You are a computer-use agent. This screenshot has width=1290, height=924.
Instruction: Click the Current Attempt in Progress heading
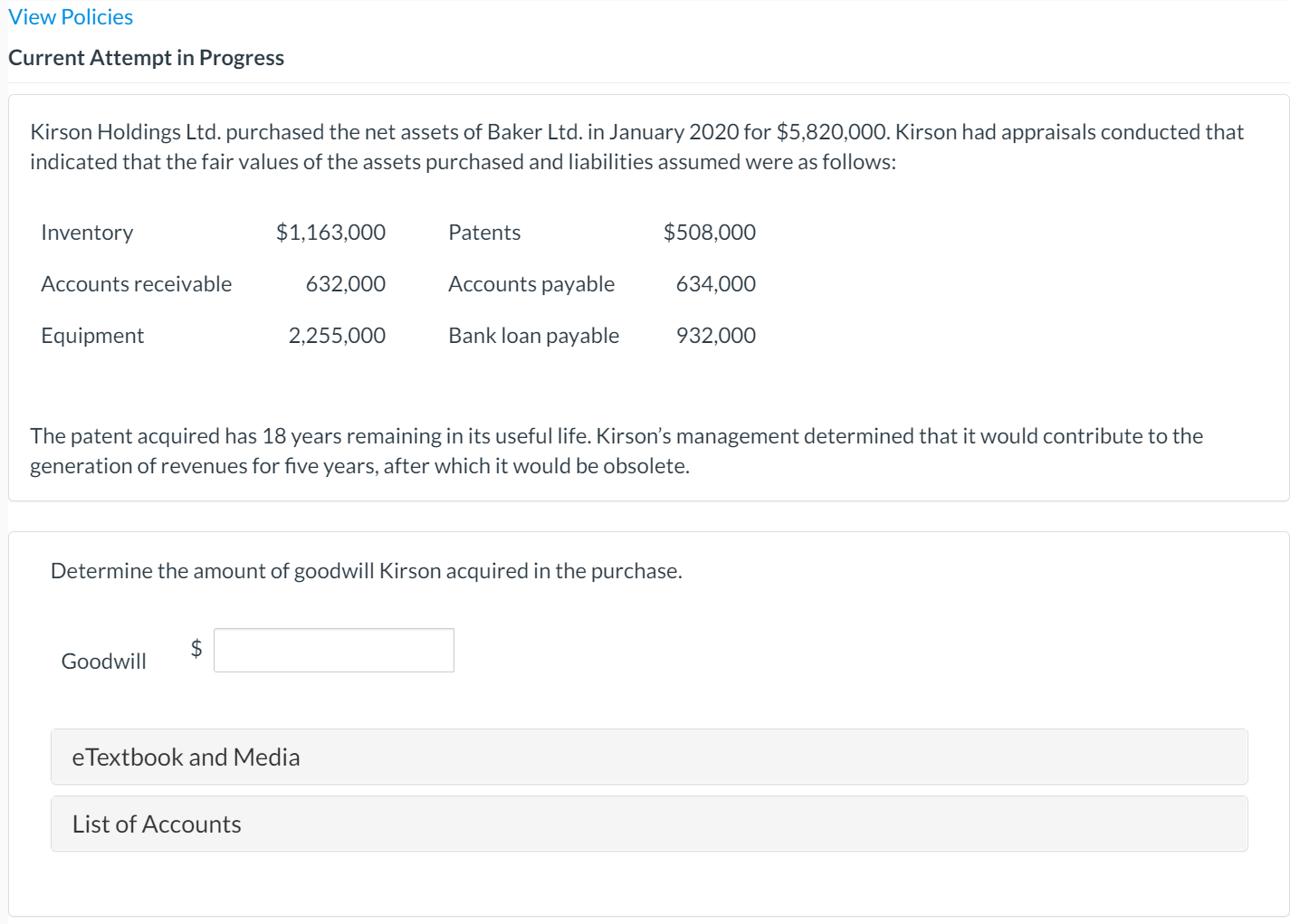(x=146, y=58)
